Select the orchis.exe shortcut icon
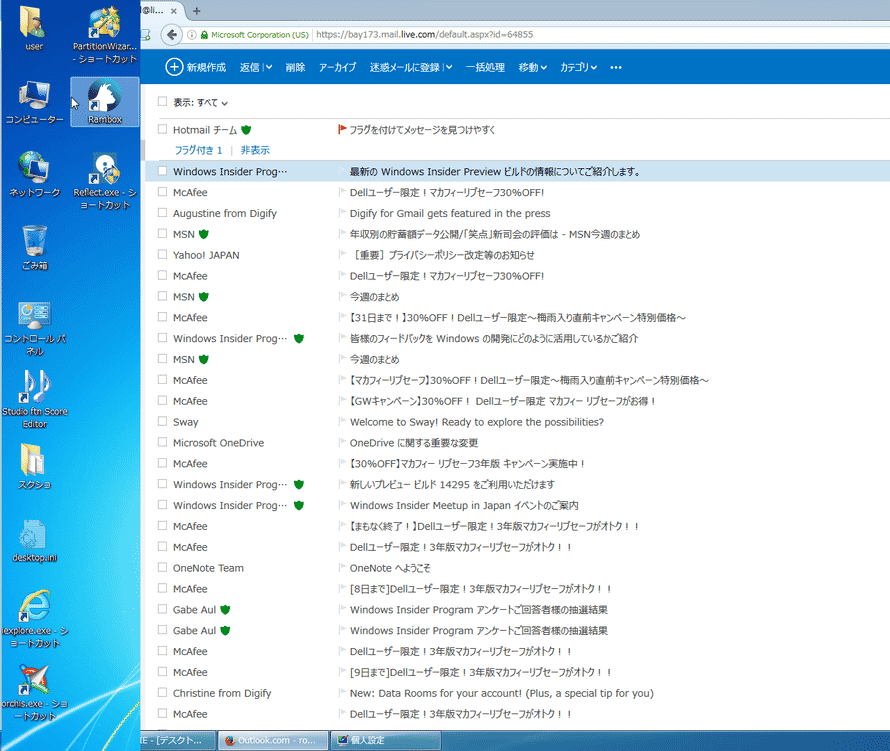 [x=34, y=693]
